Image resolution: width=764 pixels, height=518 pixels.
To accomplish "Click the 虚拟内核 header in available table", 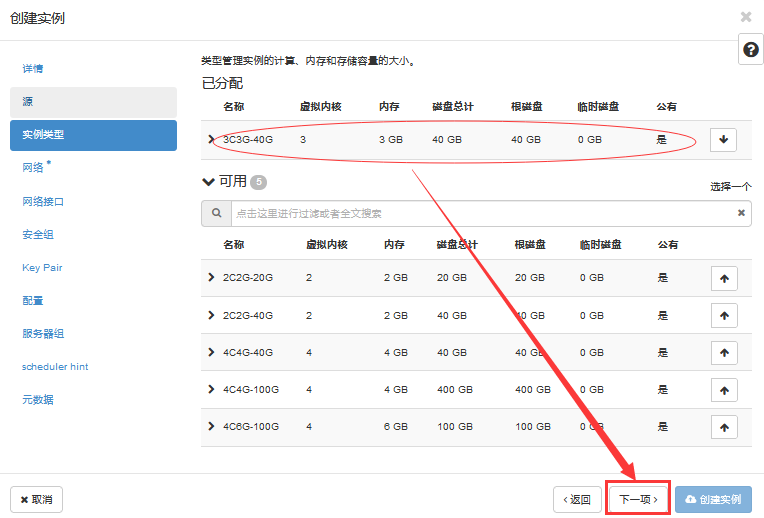I will click(326, 245).
